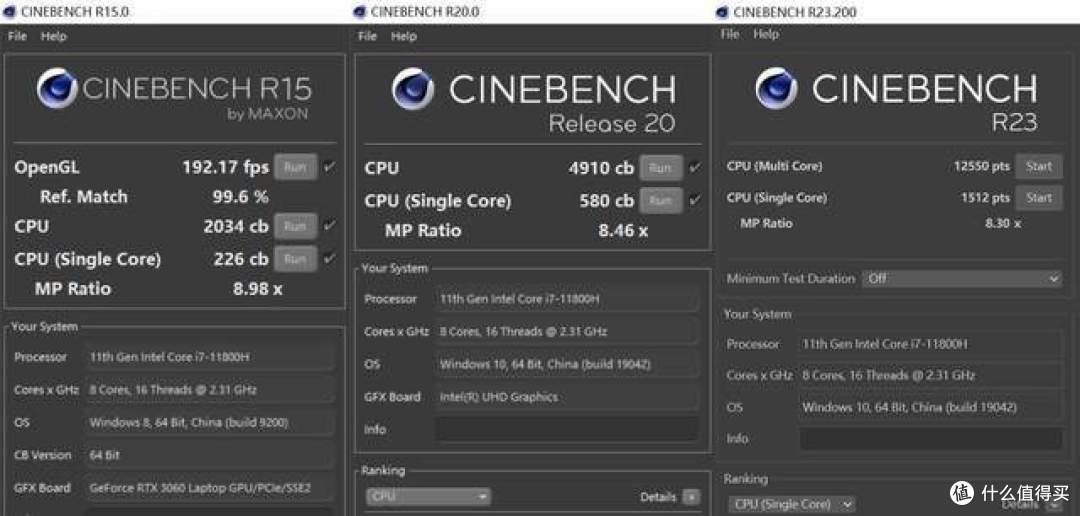Click the Cores x GHz value in R23
Viewport: 1080px width, 516px height.
point(931,375)
